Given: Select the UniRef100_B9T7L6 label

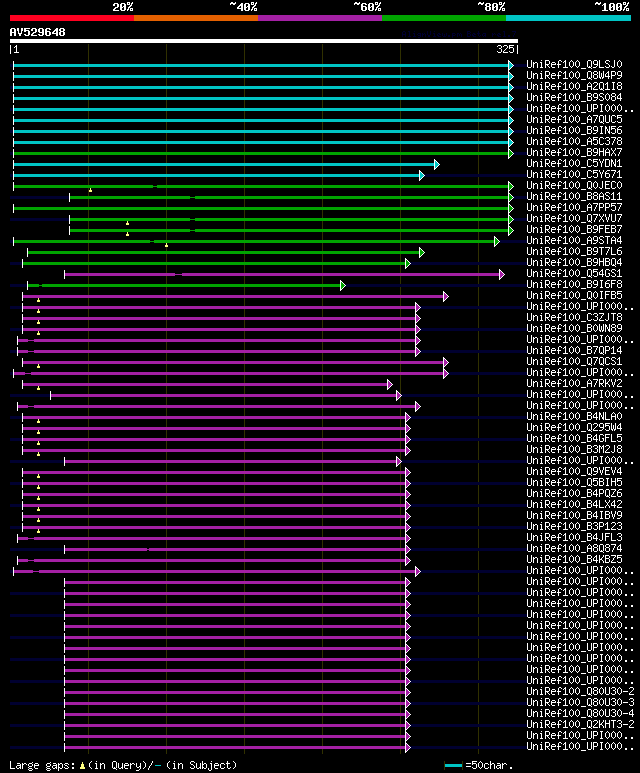Looking at the screenshot, I should point(574,251).
